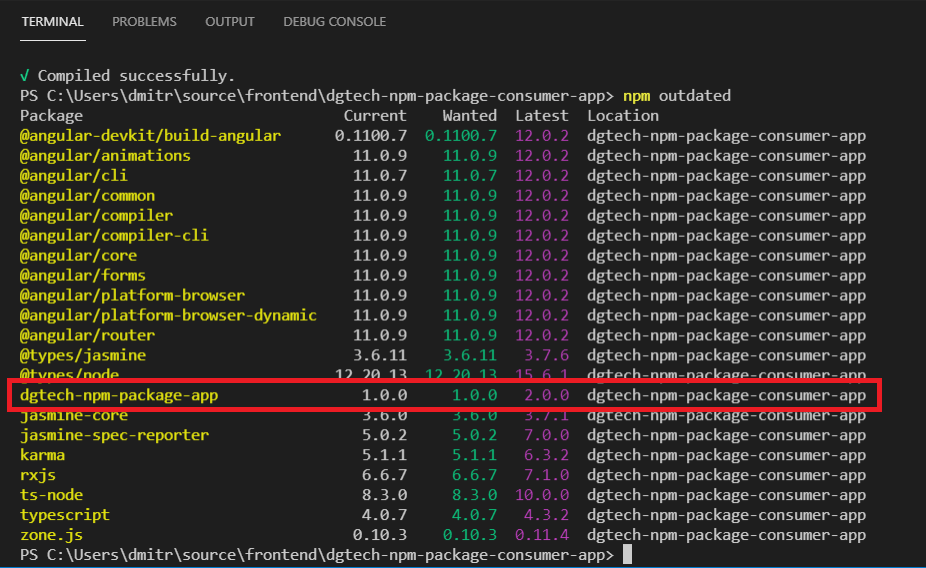Click the rxjs package name

click(37, 475)
